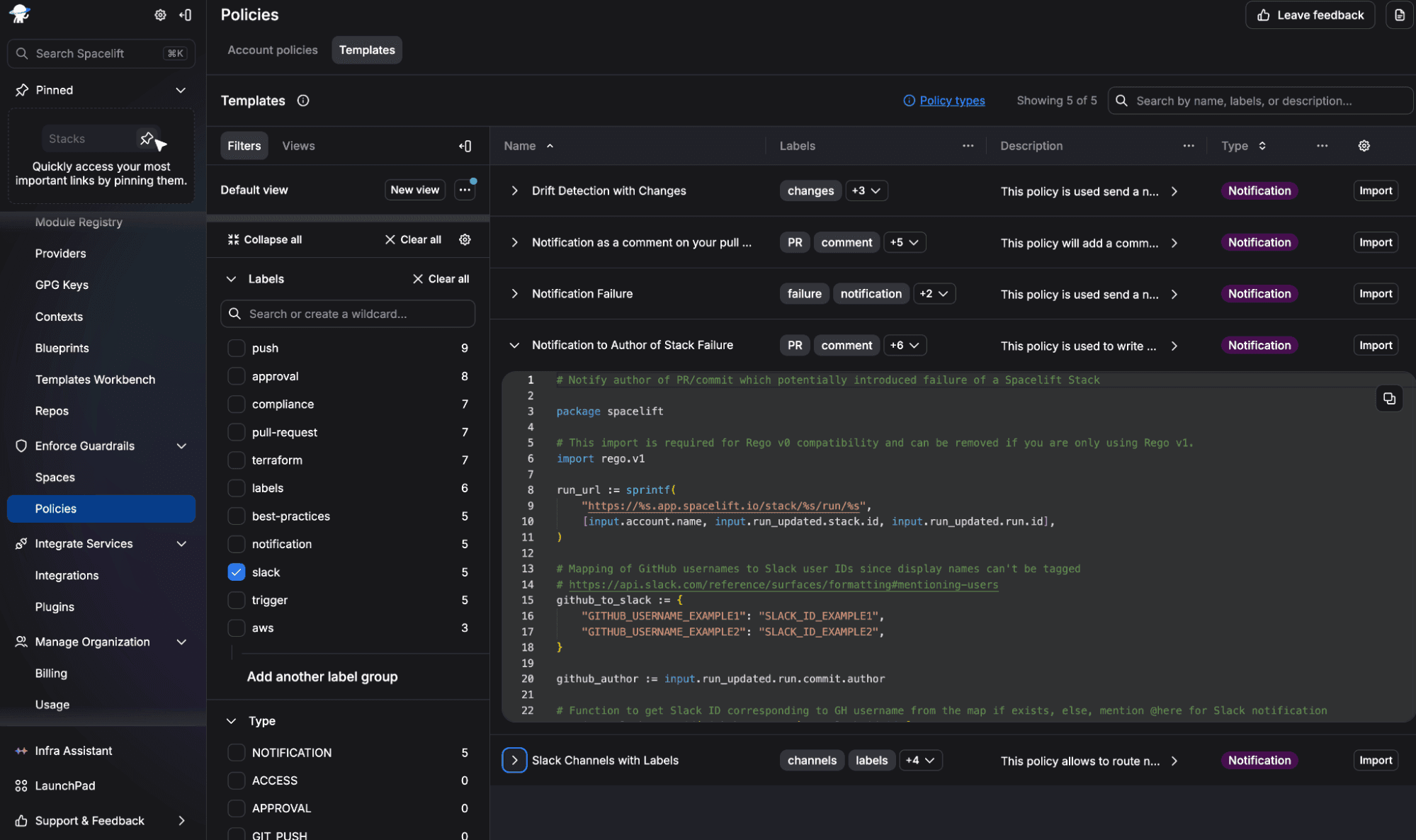Show +2 more labels for Notification Failure
Viewport: 1416px width, 840px height.
tap(934, 293)
